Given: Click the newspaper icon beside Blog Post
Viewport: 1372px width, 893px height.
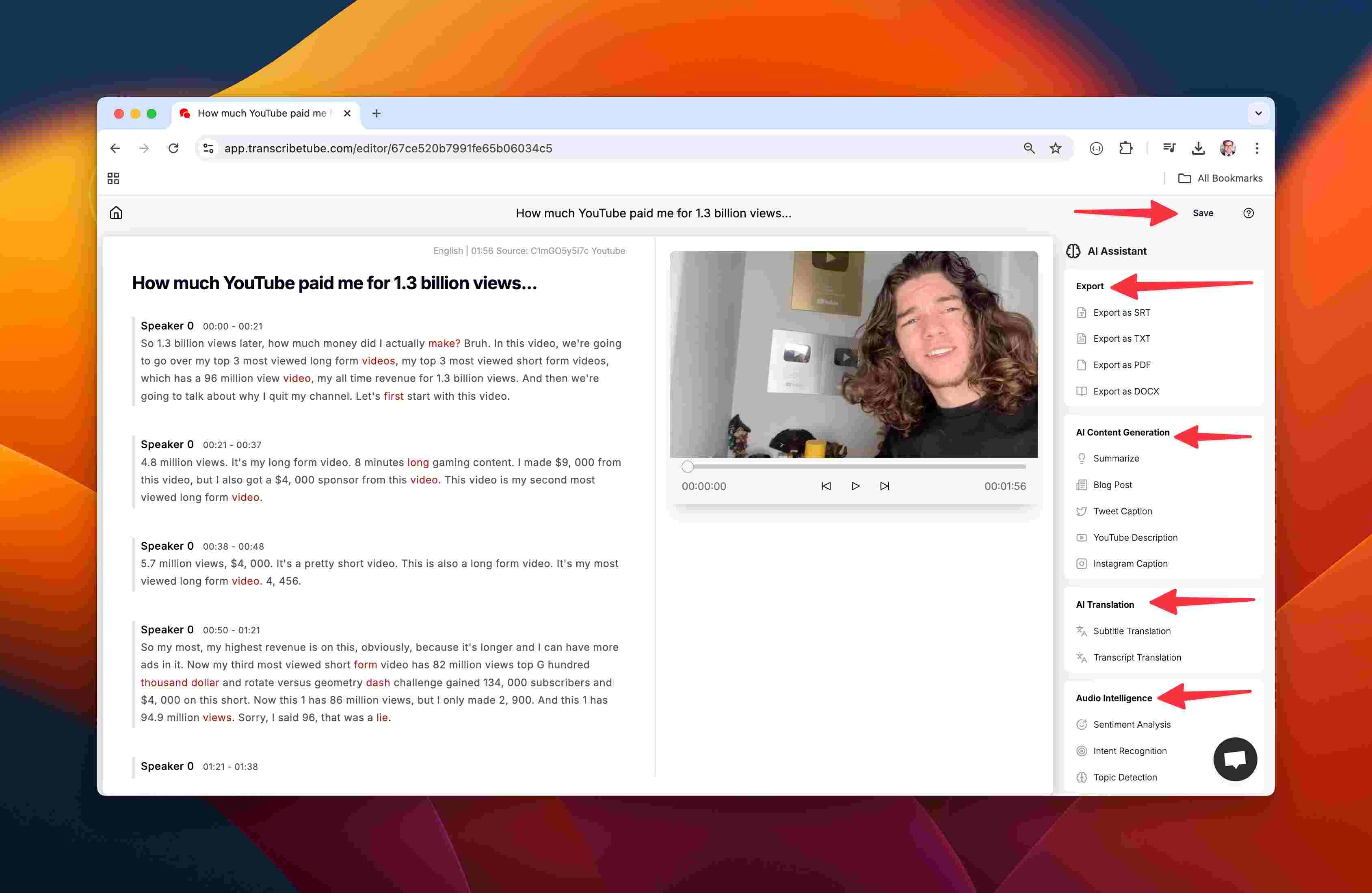Looking at the screenshot, I should click(1082, 485).
